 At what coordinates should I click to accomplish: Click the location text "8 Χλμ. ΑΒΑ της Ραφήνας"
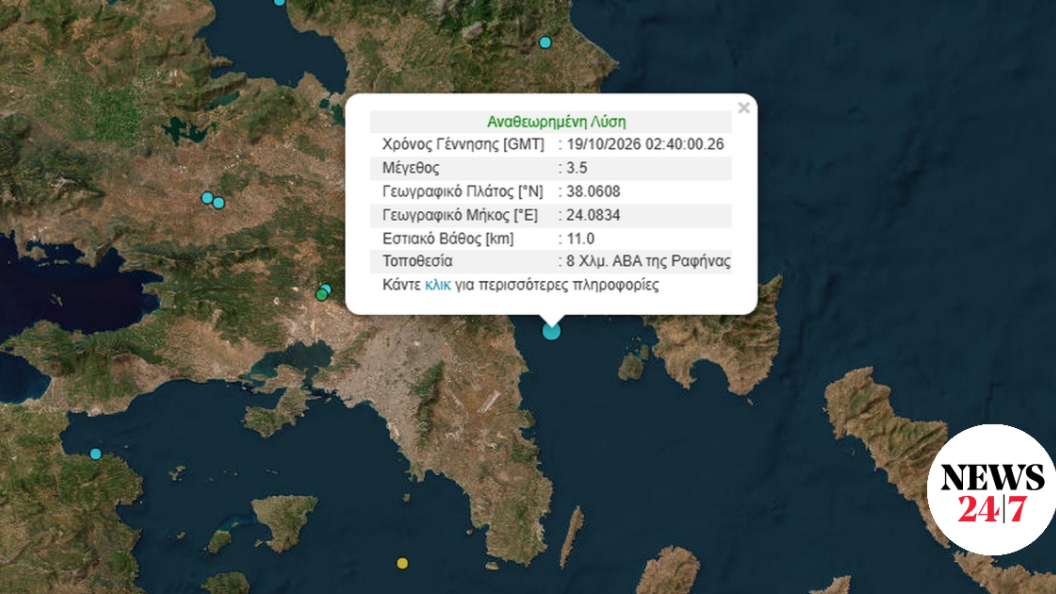point(649,261)
